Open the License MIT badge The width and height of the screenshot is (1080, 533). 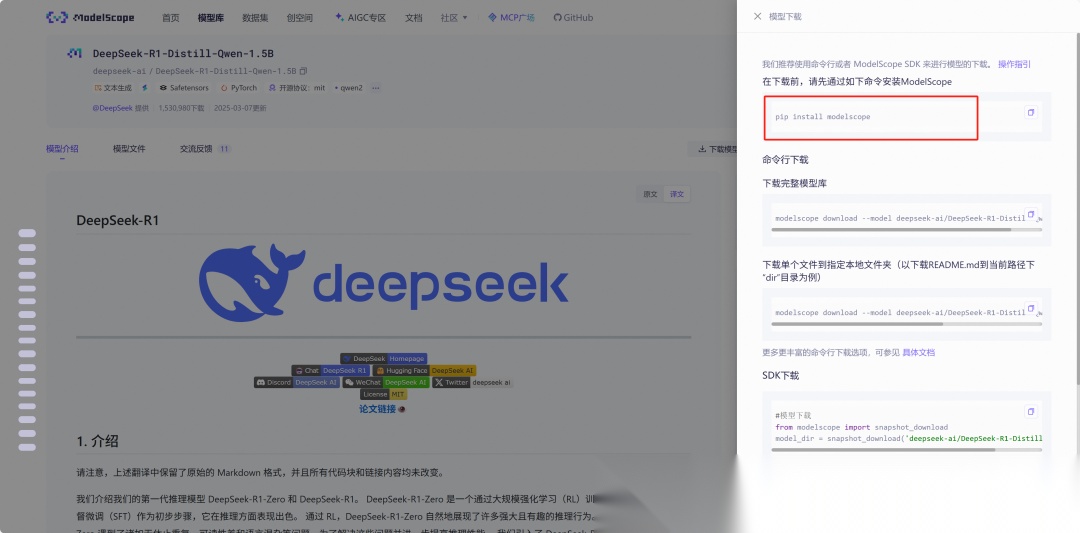(384, 395)
